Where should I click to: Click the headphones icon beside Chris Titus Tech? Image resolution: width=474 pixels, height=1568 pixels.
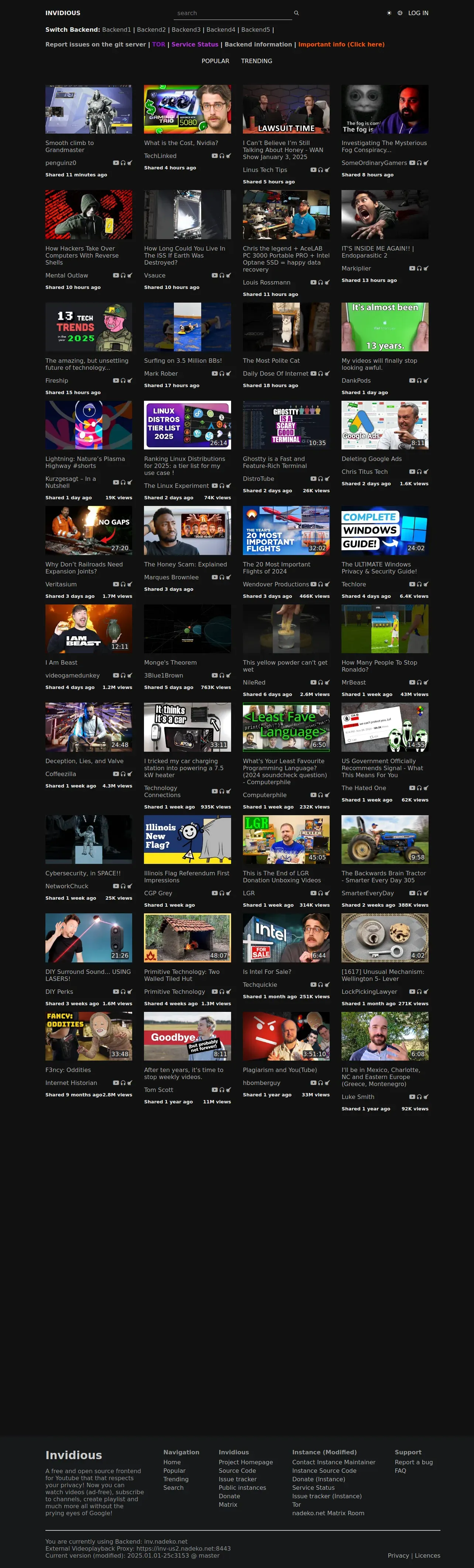(x=419, y=472)
